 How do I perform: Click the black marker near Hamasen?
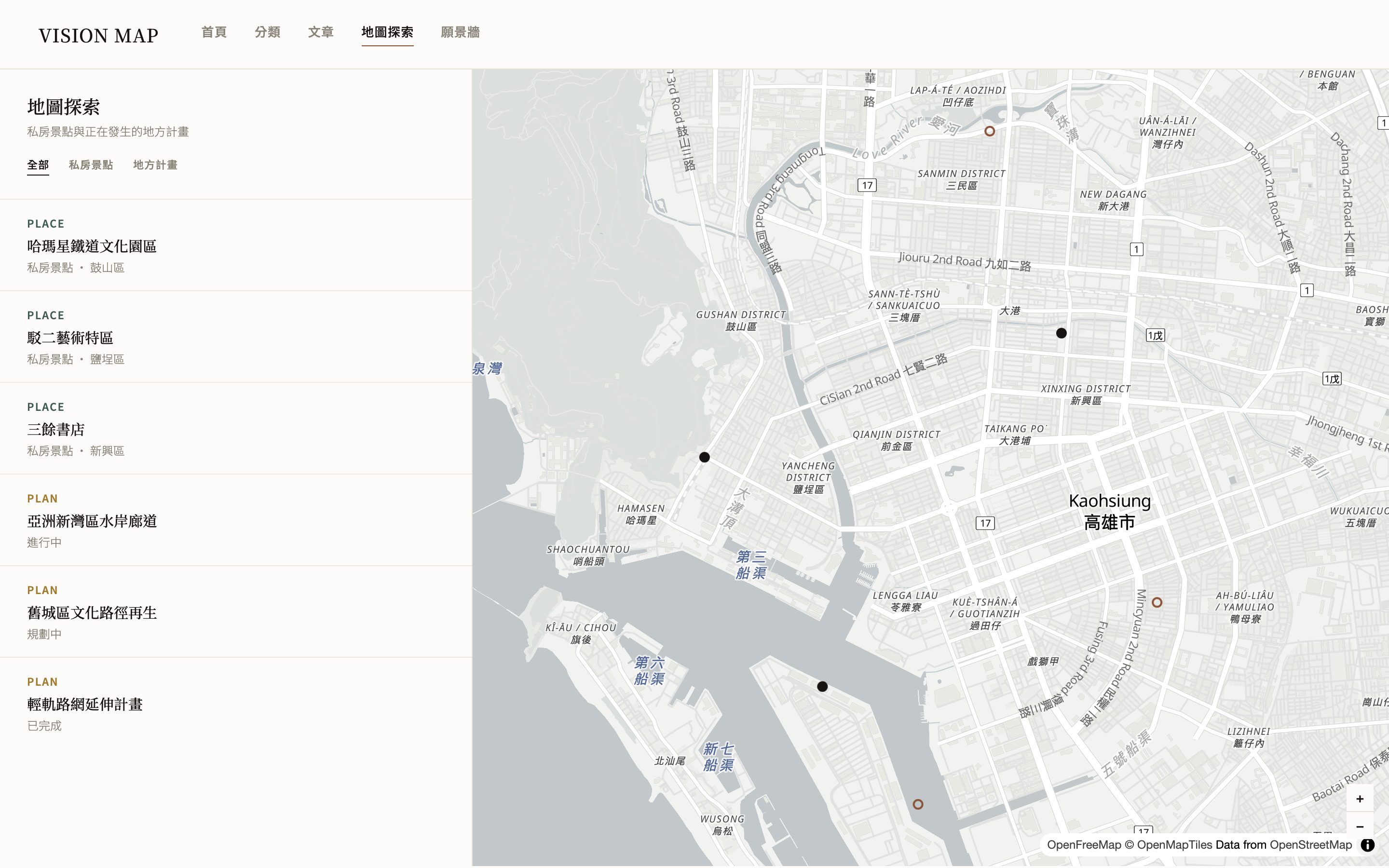(704, 458)
